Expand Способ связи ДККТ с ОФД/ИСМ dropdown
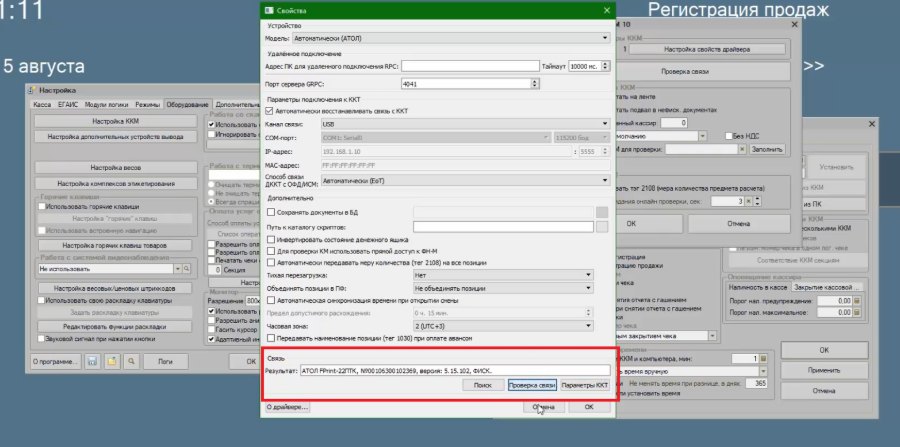The height and width of the screenshot is (447, 900). click(465, 180)
